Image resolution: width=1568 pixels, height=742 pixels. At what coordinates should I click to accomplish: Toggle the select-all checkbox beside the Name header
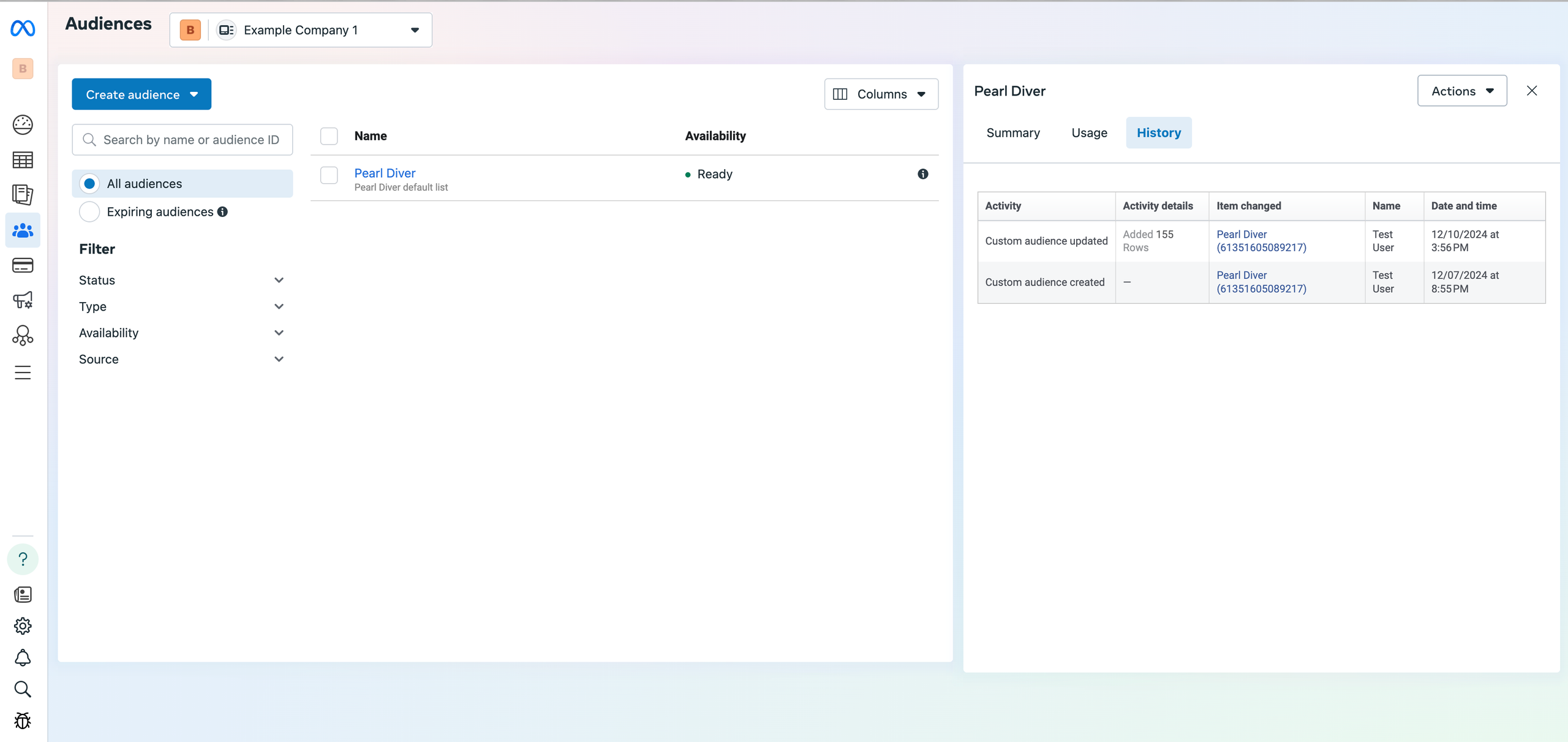click(329, 136)
